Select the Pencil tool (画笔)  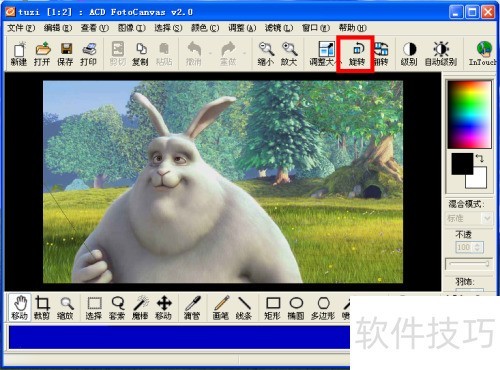[221, 308]
